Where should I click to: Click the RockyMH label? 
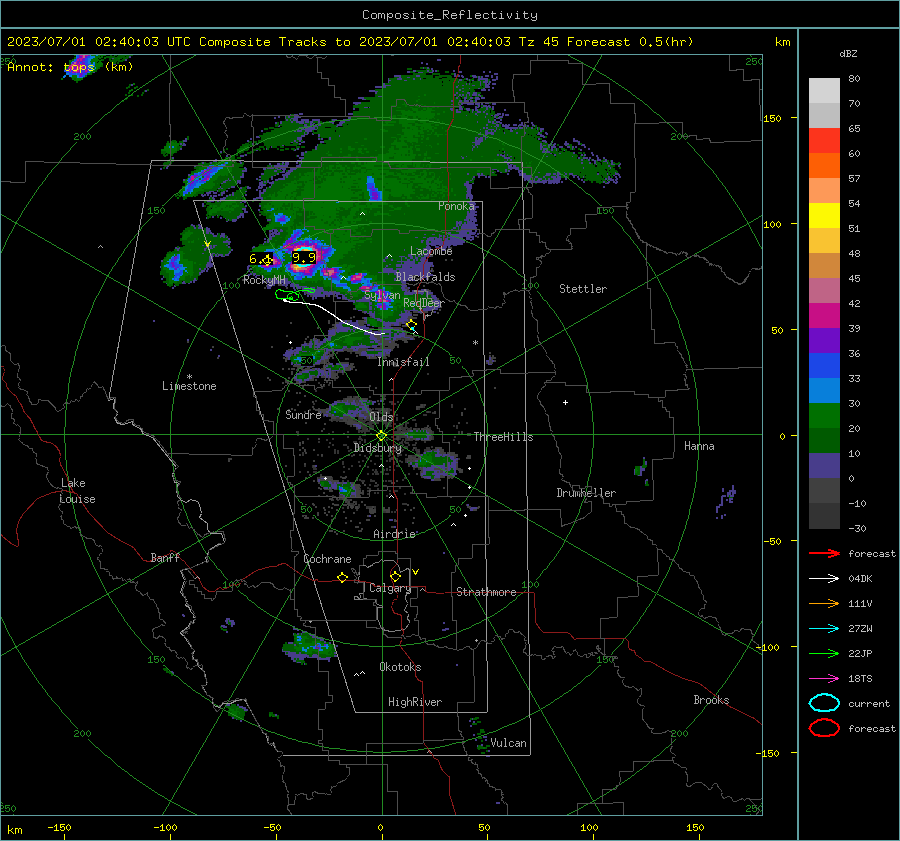[x=264, y=280]
